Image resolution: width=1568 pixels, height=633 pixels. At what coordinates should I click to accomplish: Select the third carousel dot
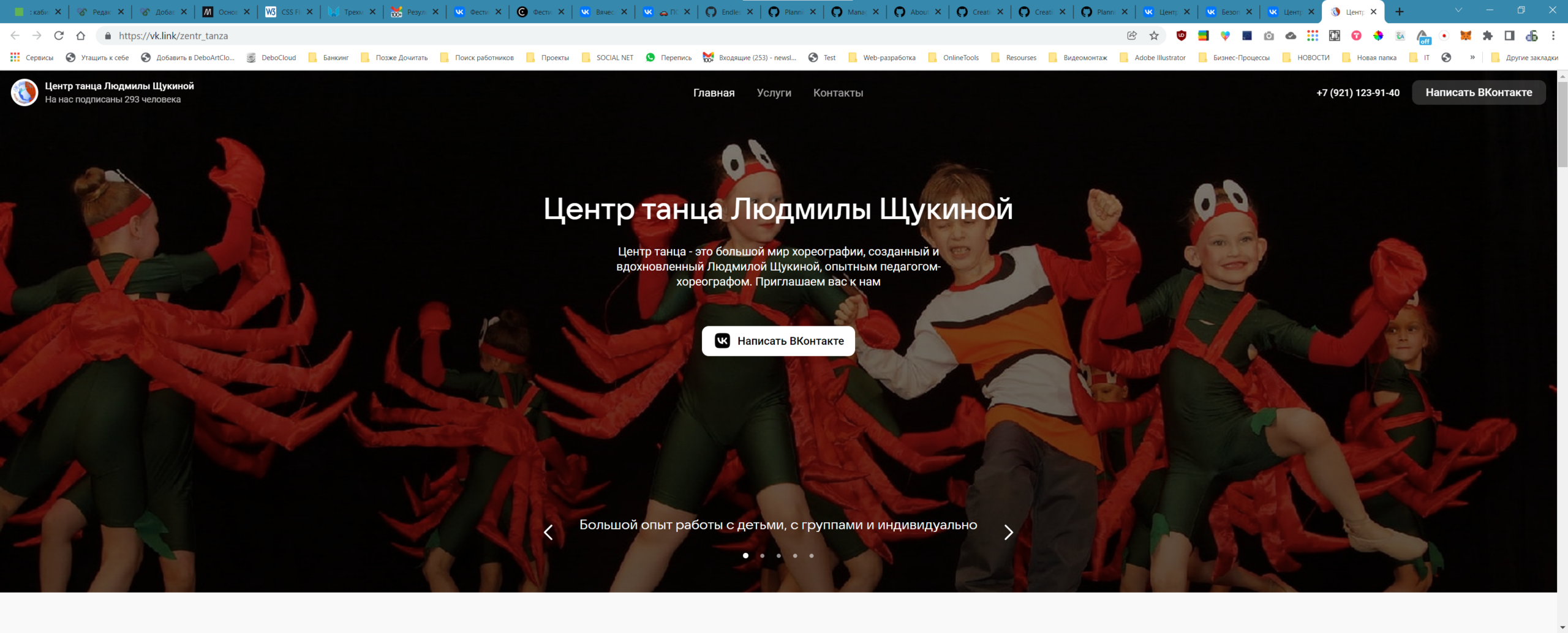pyautogui.click(x=778, y=556)
